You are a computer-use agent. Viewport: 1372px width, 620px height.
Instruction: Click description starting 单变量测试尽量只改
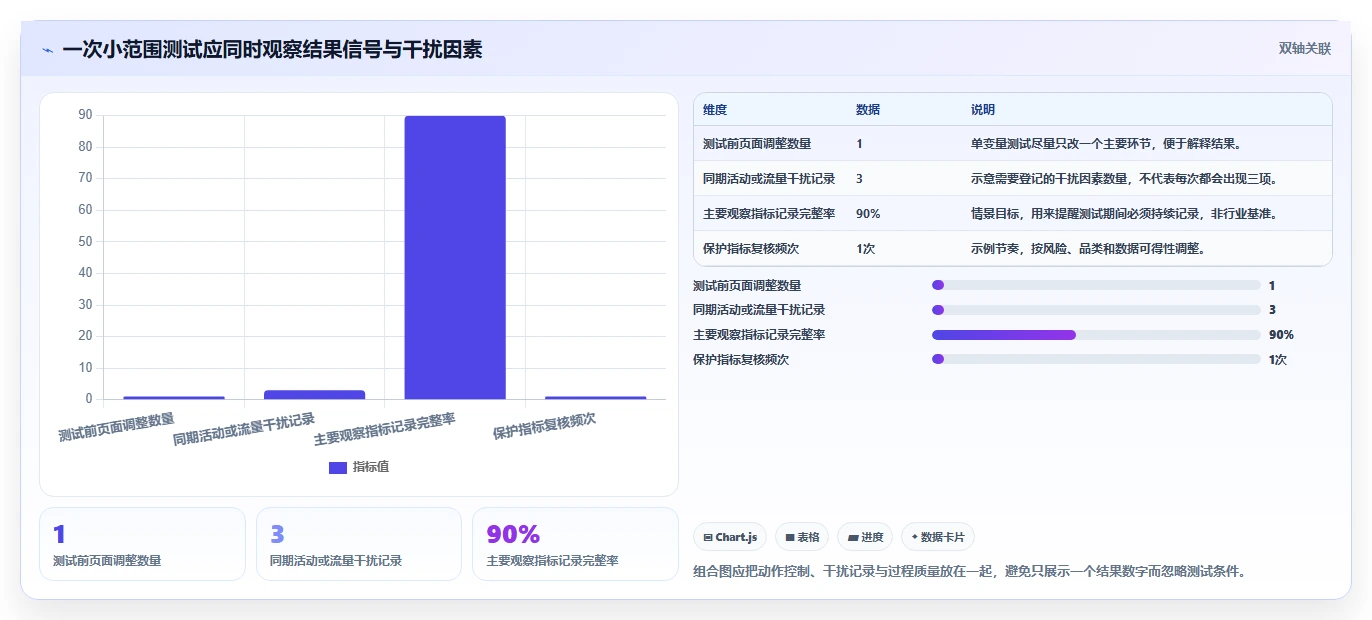1106,143
